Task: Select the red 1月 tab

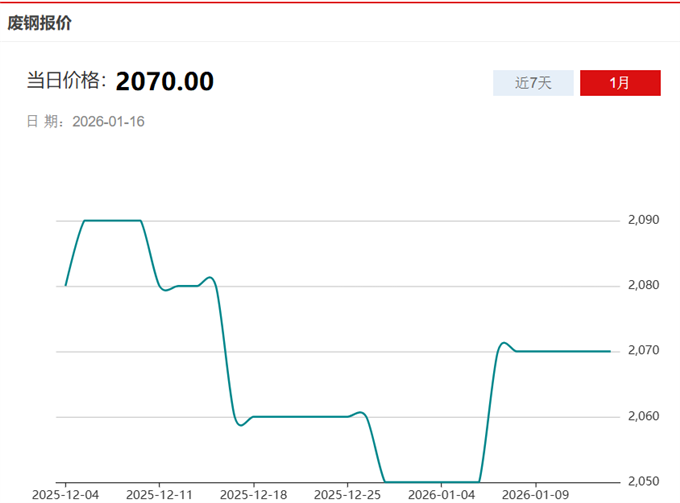Action: click(x=620, y=83)
